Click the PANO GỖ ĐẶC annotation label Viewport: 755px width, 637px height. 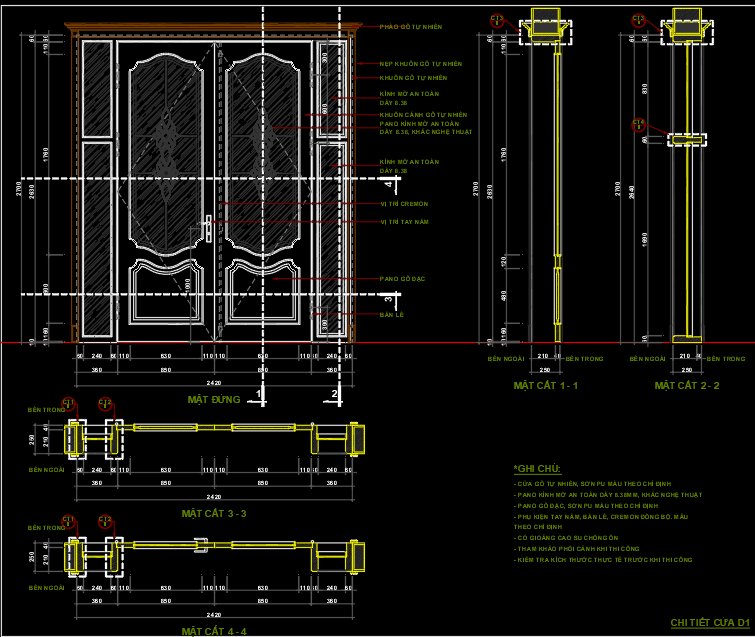point(401,278)
